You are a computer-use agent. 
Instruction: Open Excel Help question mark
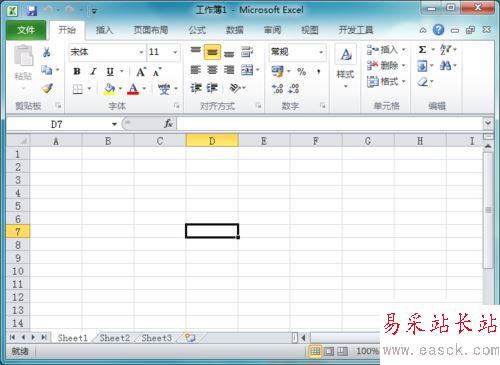[x=439, y=30]
